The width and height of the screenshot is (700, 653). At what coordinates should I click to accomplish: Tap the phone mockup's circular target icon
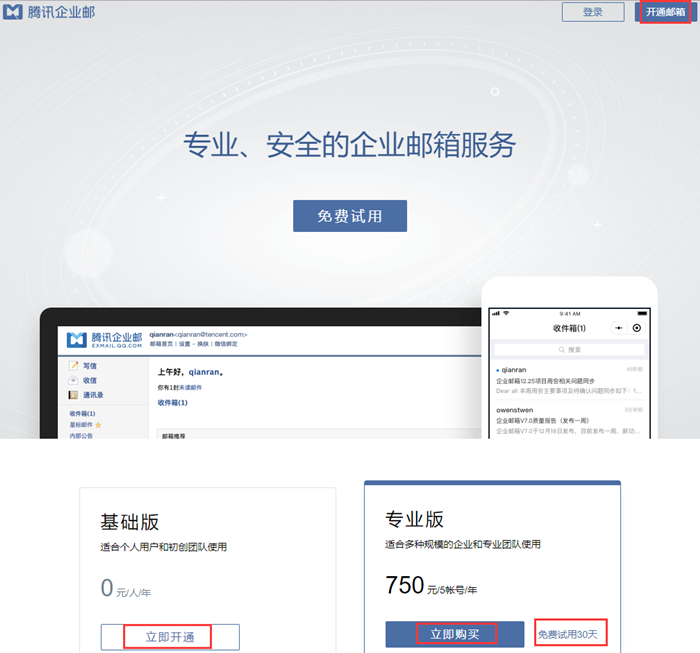click(637, 328)
